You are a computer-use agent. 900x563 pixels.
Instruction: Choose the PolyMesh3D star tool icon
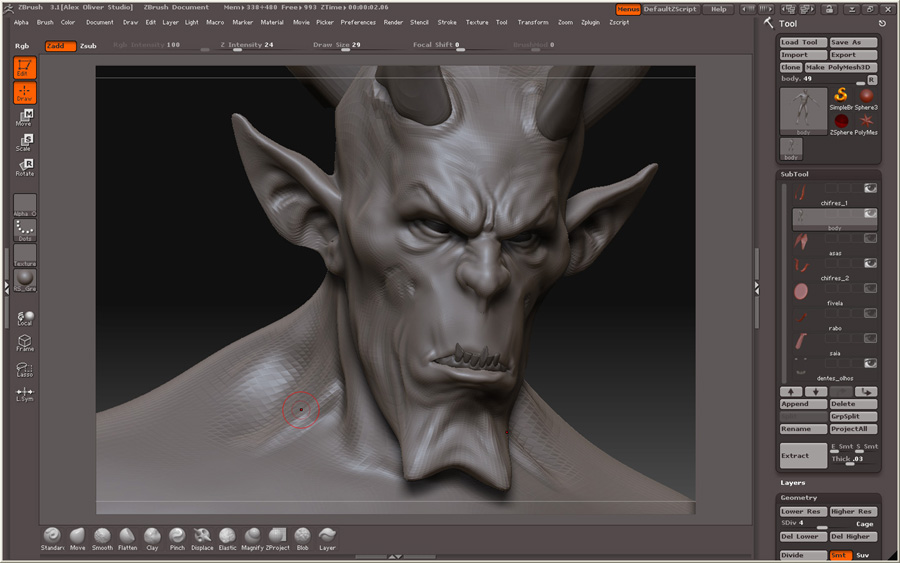coord(866,123)
